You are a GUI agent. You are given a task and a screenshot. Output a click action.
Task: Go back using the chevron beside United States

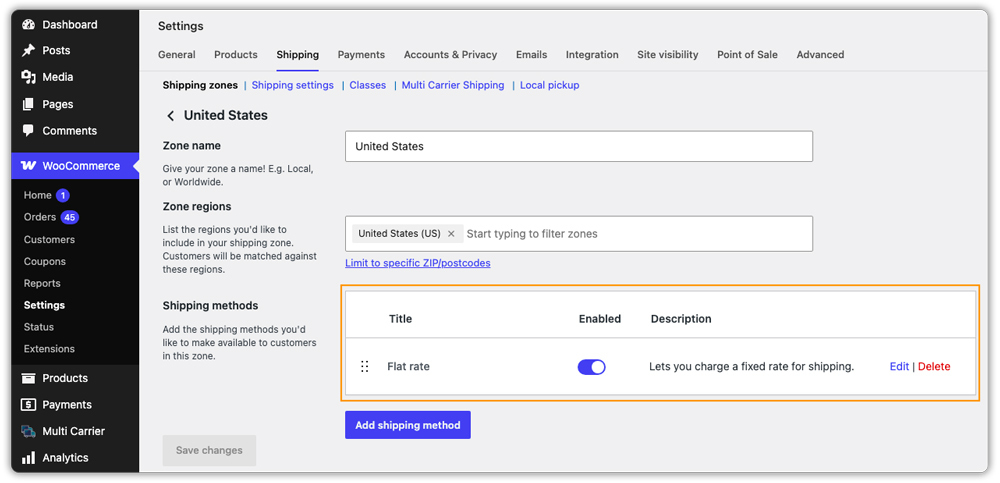point(170,115)
